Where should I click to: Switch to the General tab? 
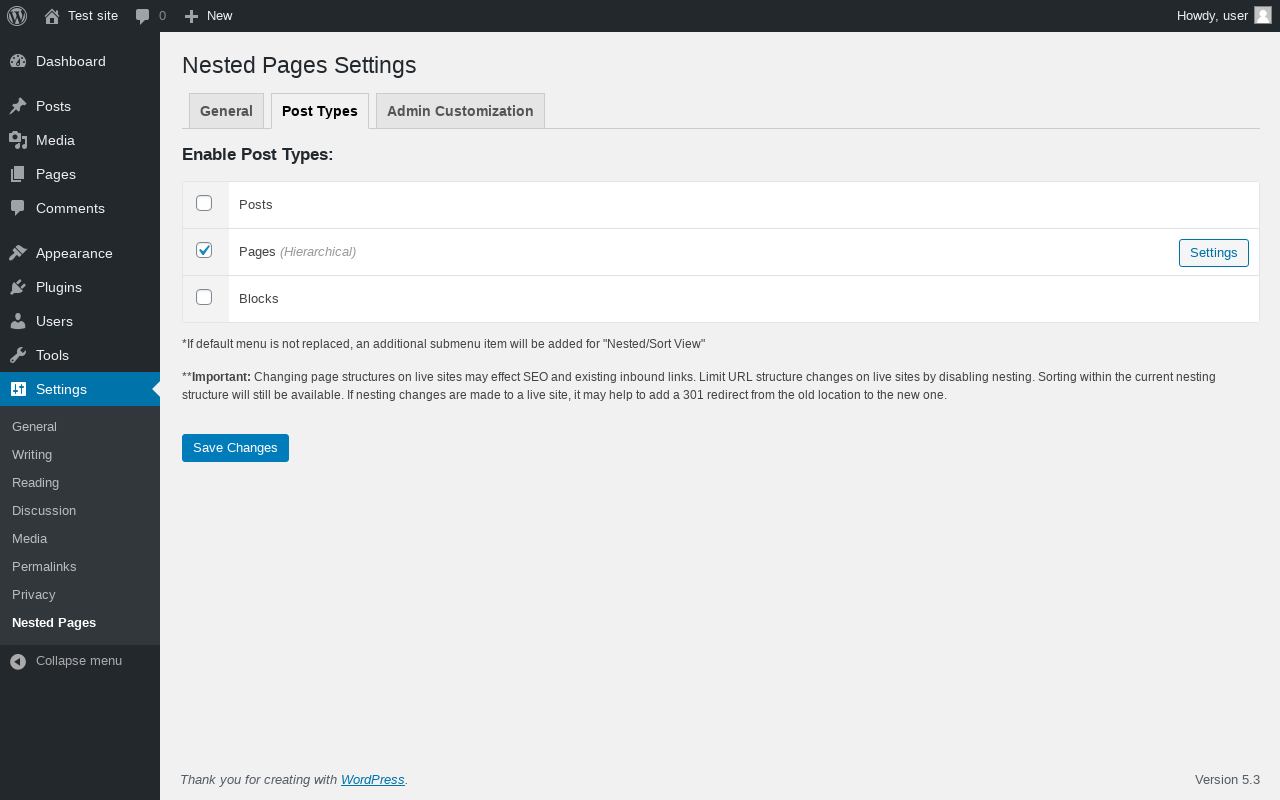point(226,111)
